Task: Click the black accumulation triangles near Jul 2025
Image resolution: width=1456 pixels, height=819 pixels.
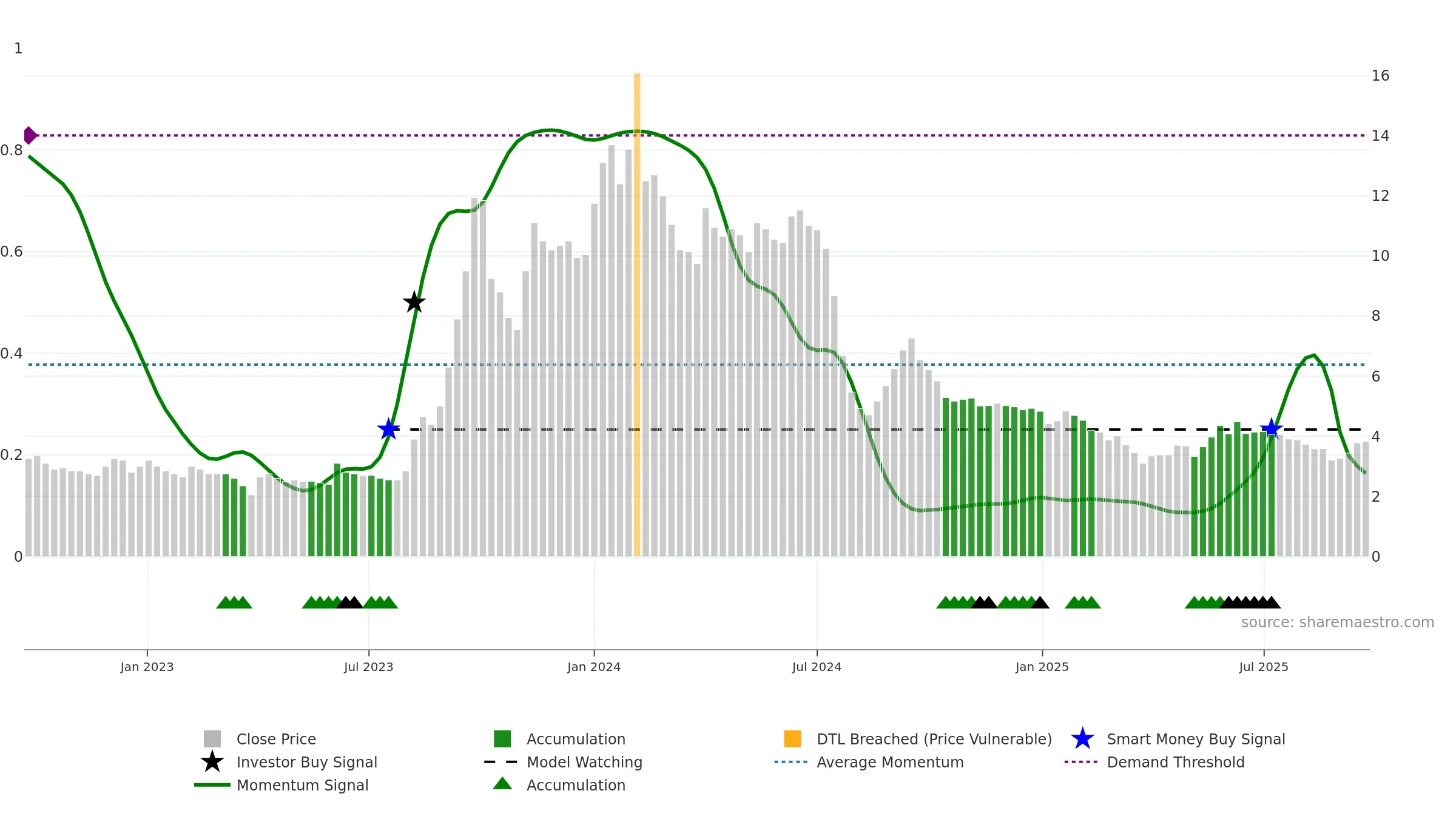Action: point(1250,602)
